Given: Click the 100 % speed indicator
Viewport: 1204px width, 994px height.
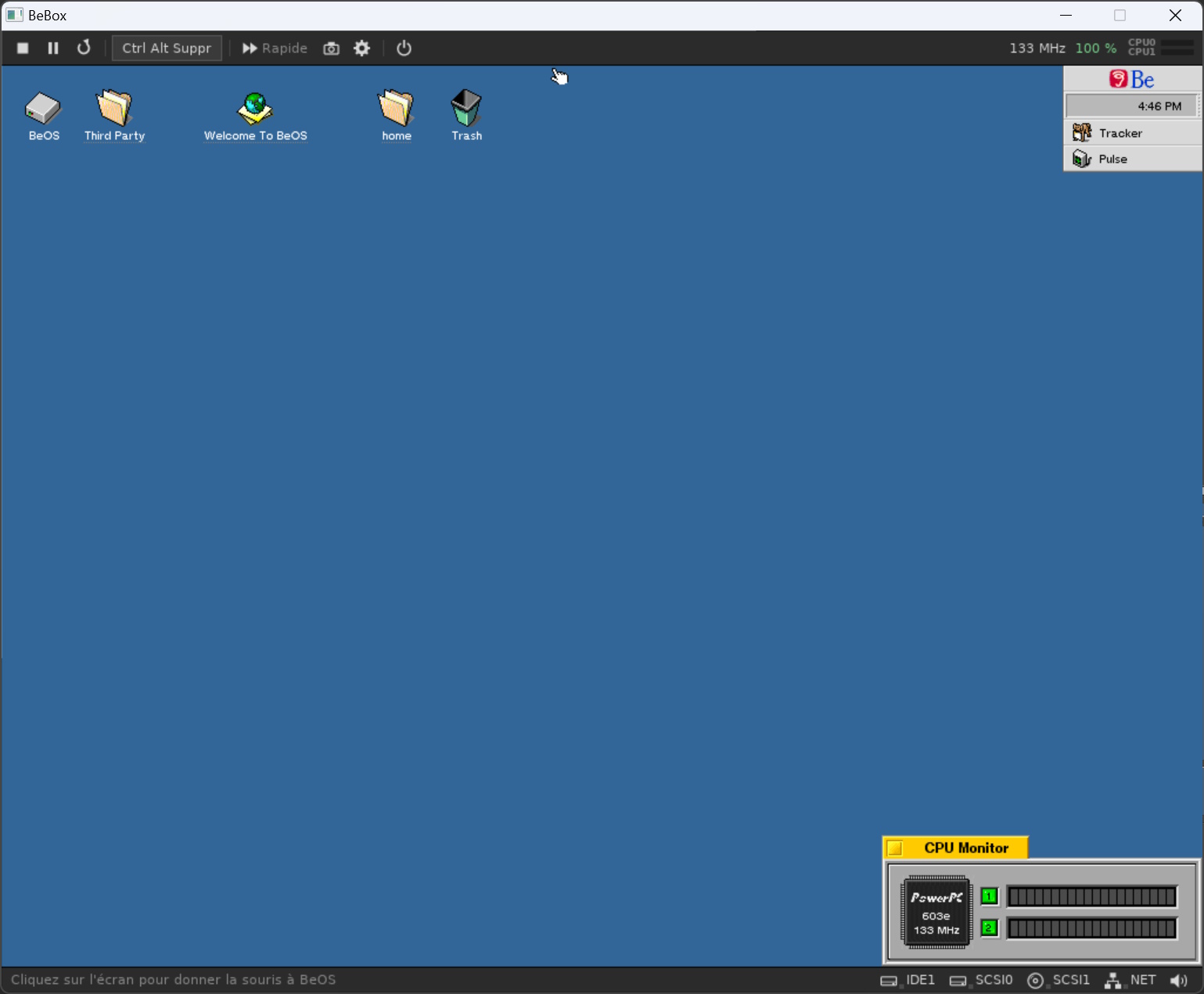Looking at the screenshot, I should click(x=1096, y=48).
